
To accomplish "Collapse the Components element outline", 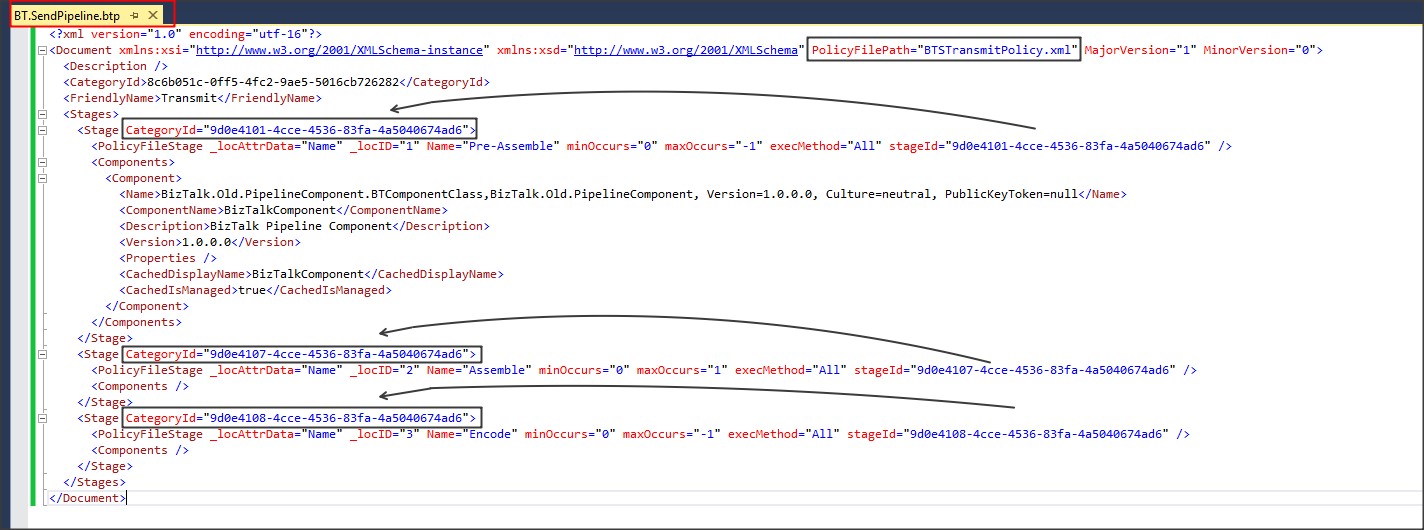I will coord(42,162).
